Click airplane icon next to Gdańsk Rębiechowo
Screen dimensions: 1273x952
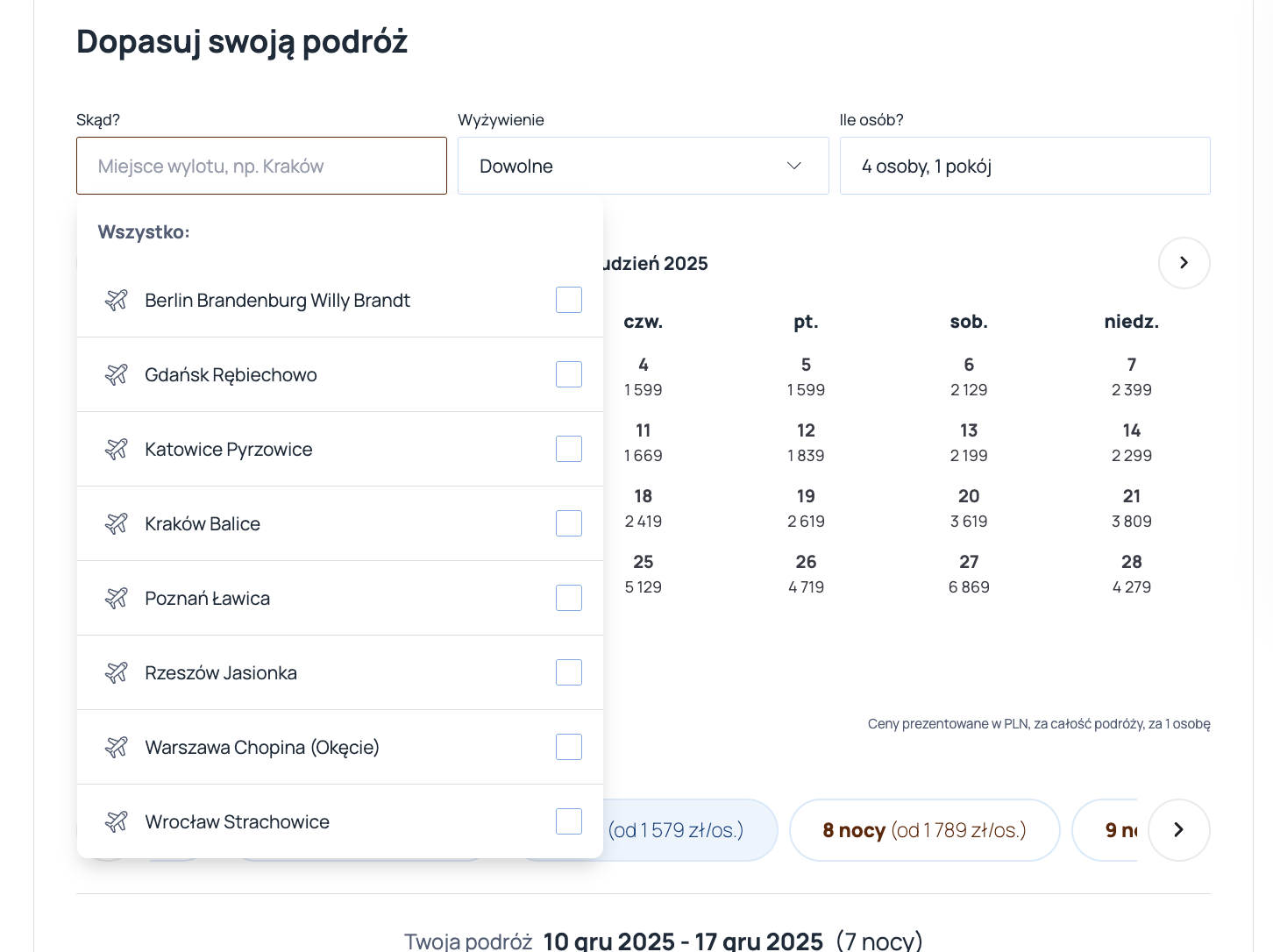(x=117, y=374)
